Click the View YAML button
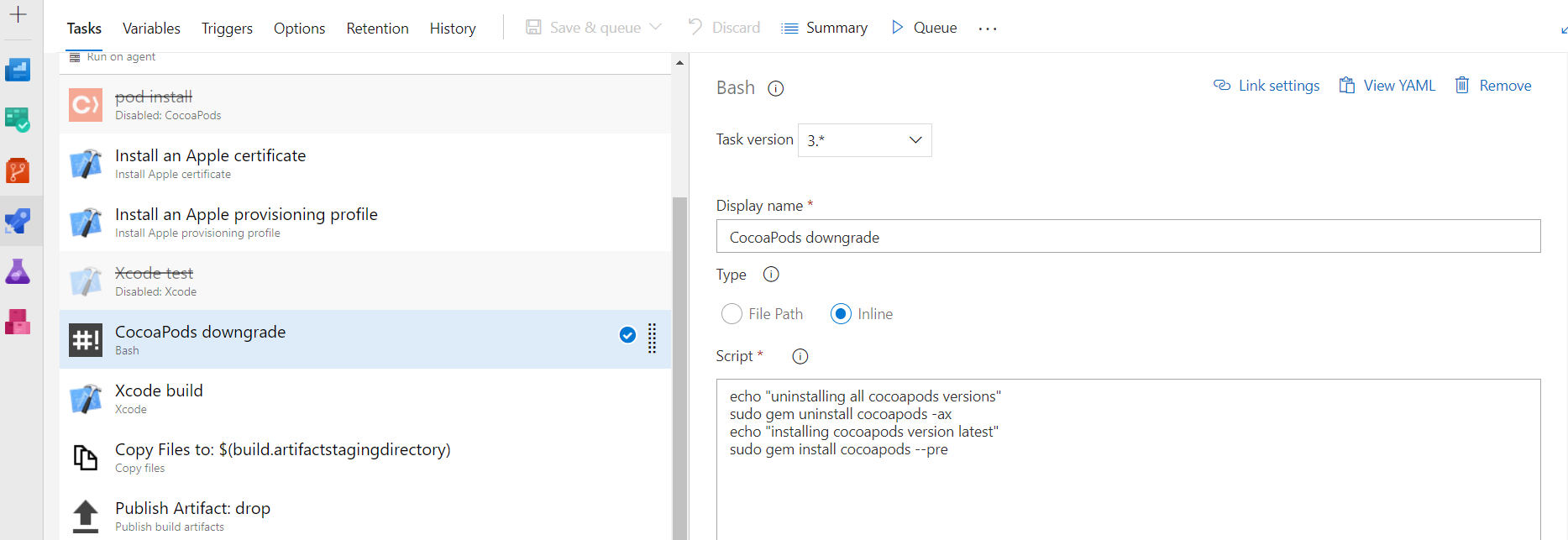This screenshot has height=540, width=1568. 1387,86
